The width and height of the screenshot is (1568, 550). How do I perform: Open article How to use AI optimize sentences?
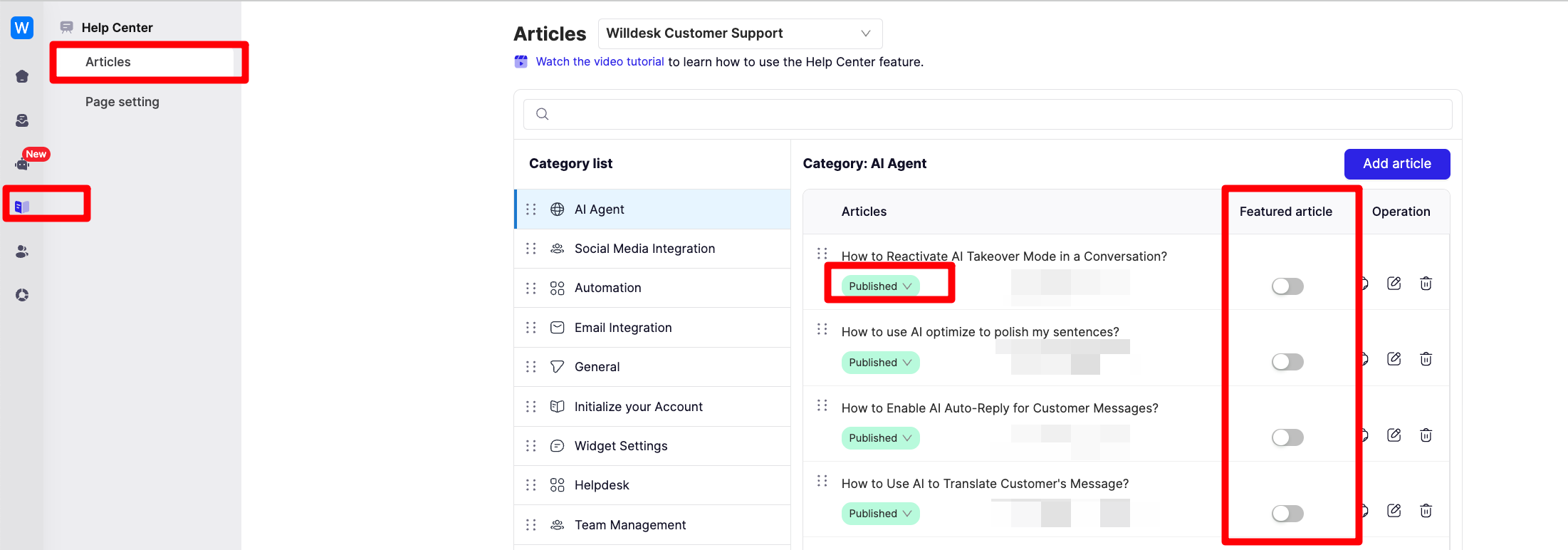(x=981, y=332)
